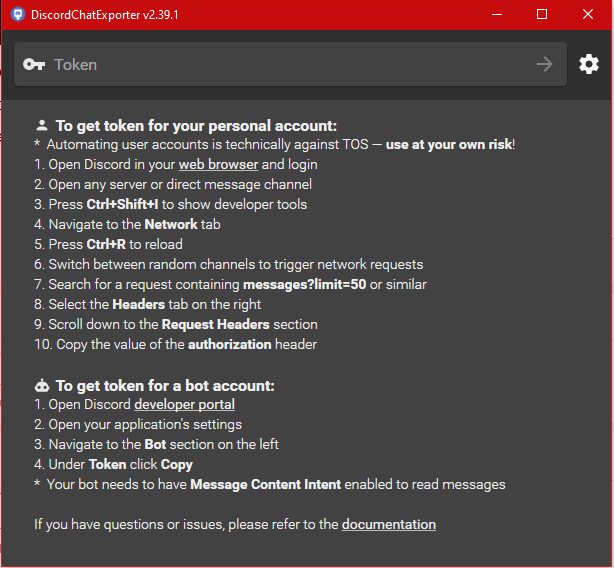614x568 pixels.
Task: Click the person icon for personal account
Action: [x=42, y=126]
